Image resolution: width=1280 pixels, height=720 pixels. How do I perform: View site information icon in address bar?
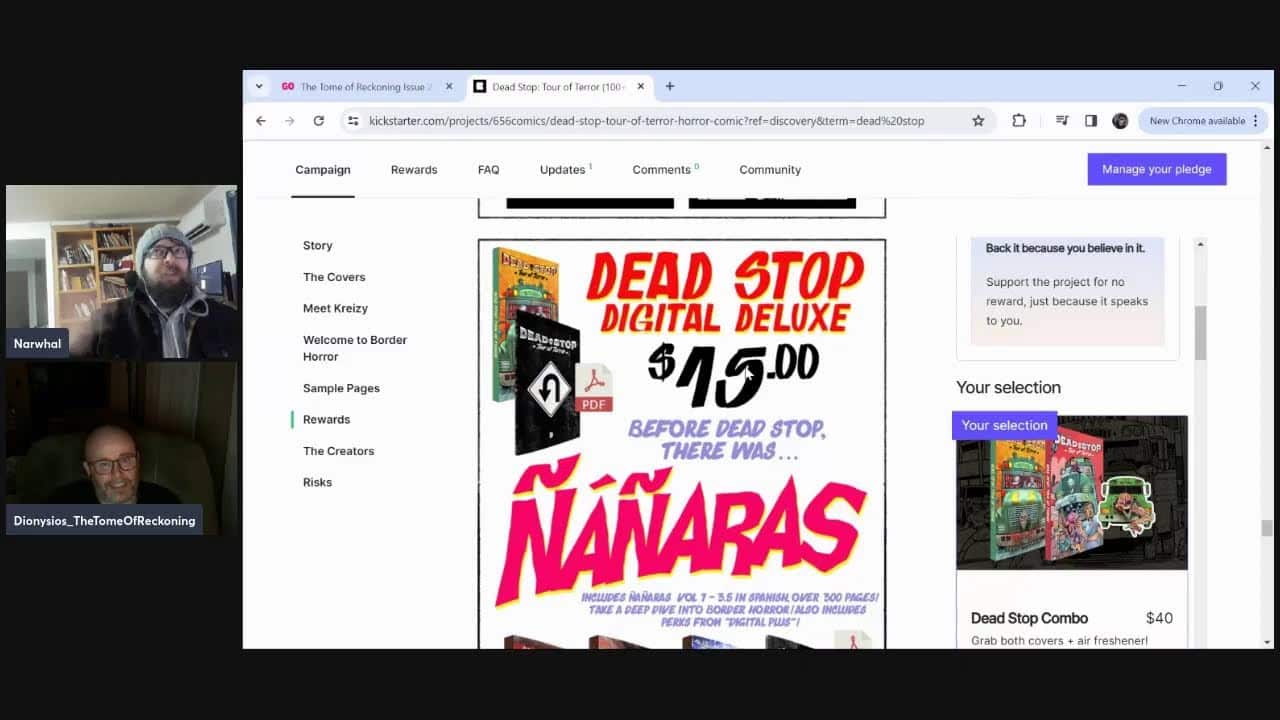tap(352, 121)
